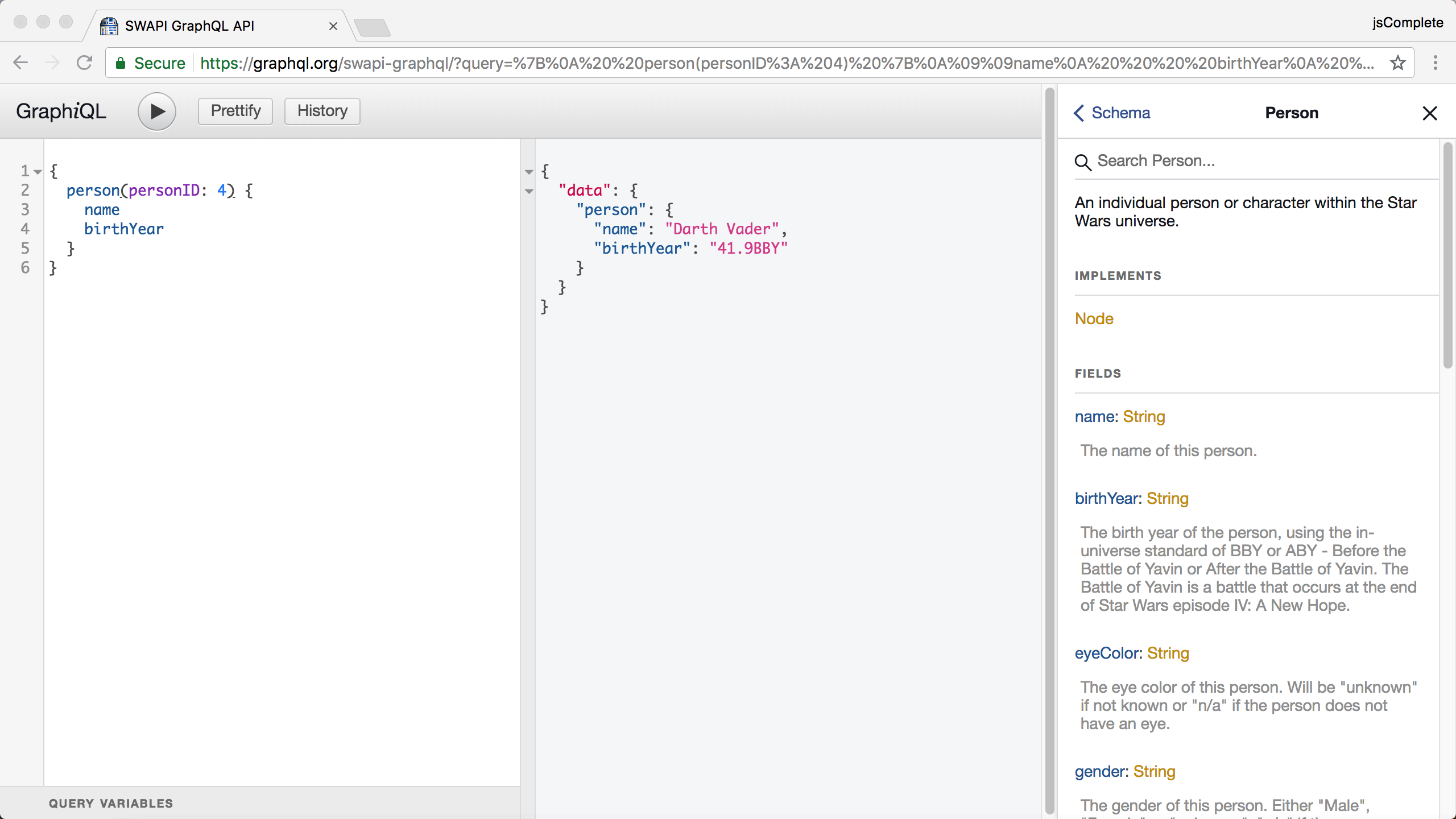Close the SWAPI GraphQL API tab
The image size is (1456, 819).
coord(333,26)
